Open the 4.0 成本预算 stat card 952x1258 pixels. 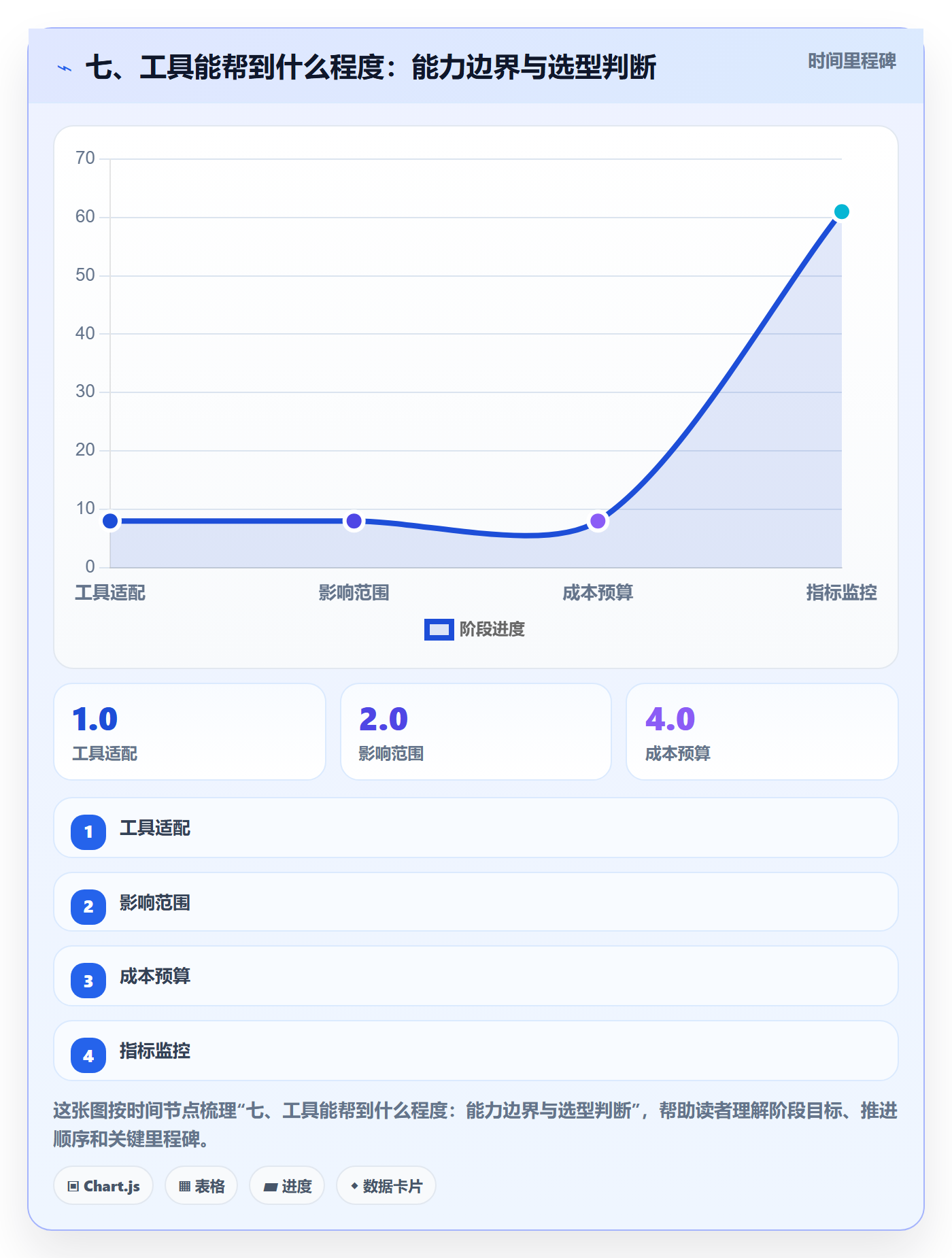762,732
